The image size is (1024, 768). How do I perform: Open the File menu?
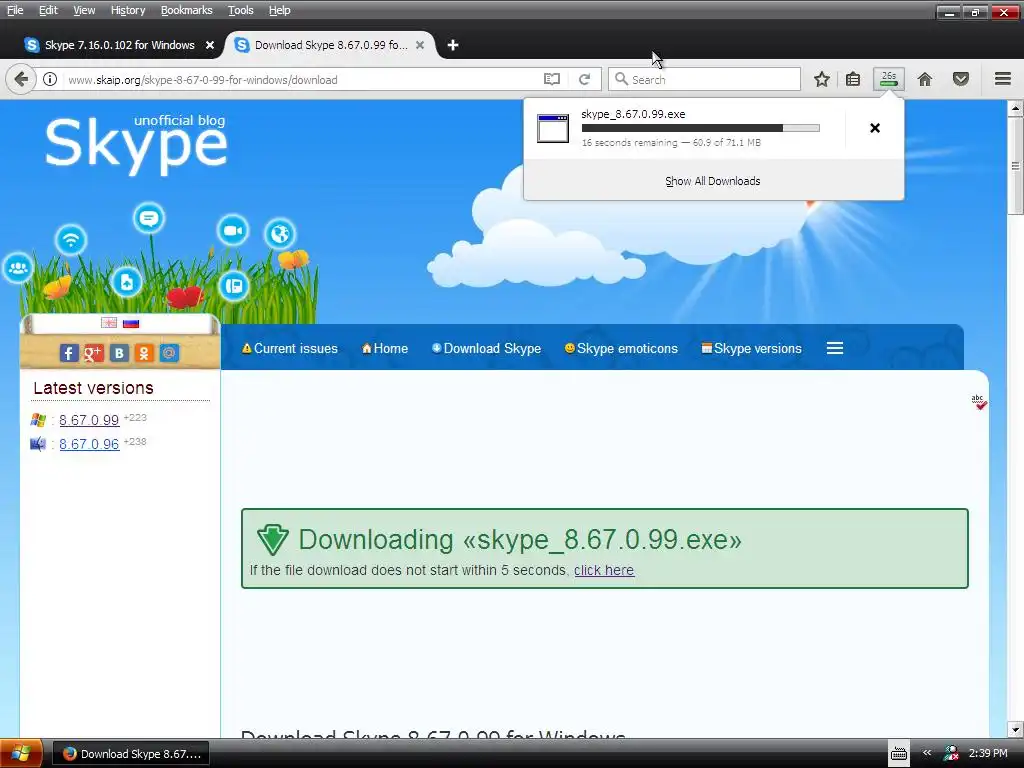(15, 10)
